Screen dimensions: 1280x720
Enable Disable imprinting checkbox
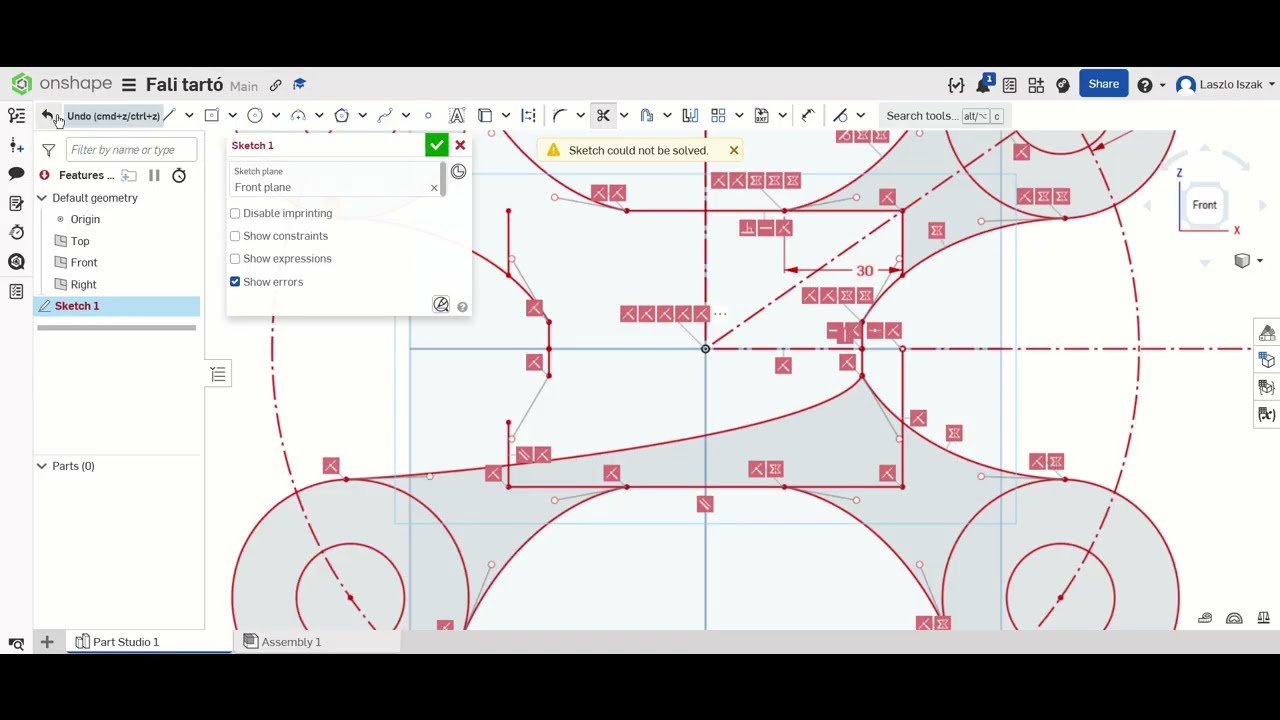[x=235, y=213]
